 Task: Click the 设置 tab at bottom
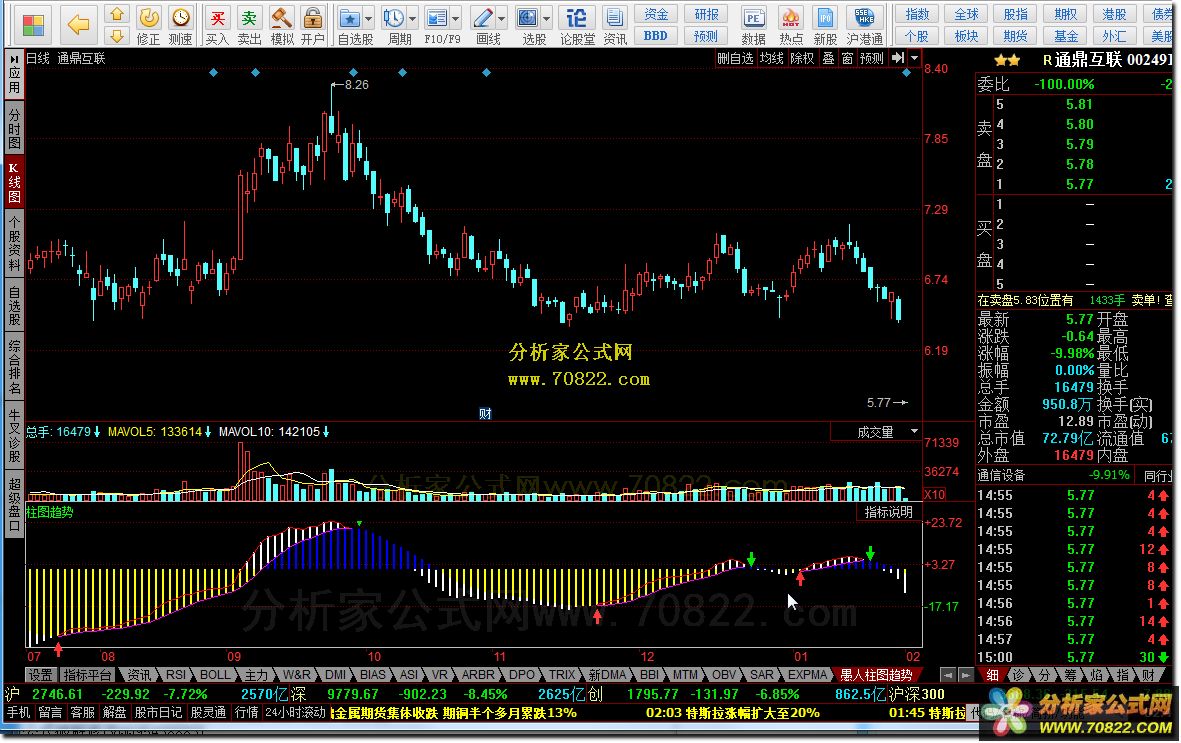(41, 674)
